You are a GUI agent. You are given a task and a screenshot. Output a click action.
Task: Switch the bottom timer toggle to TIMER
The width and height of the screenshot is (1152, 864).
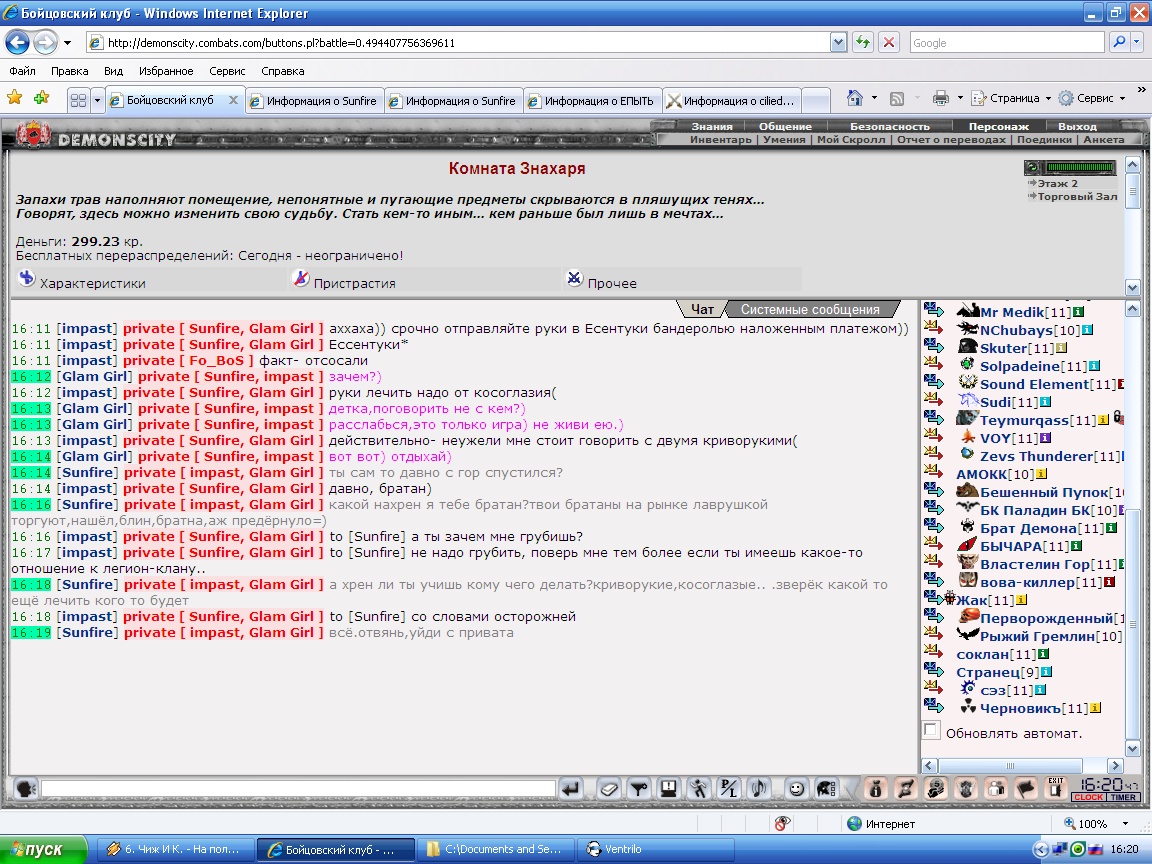1123,797
